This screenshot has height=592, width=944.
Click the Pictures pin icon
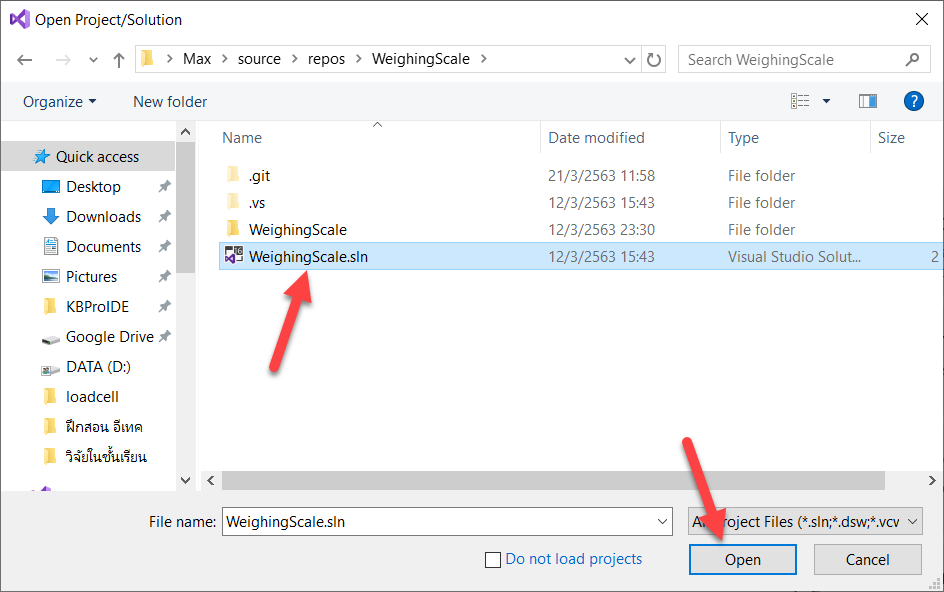click(x=164, y=277)
